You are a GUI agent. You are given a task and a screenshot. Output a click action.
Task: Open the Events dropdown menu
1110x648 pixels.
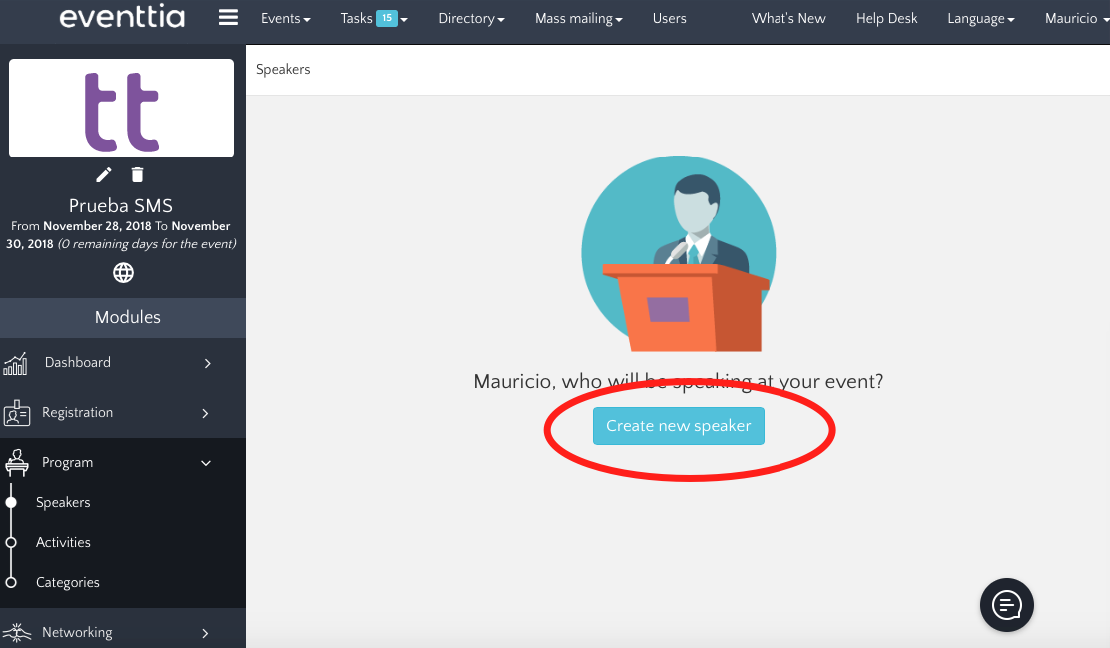[x=285, y=18]
